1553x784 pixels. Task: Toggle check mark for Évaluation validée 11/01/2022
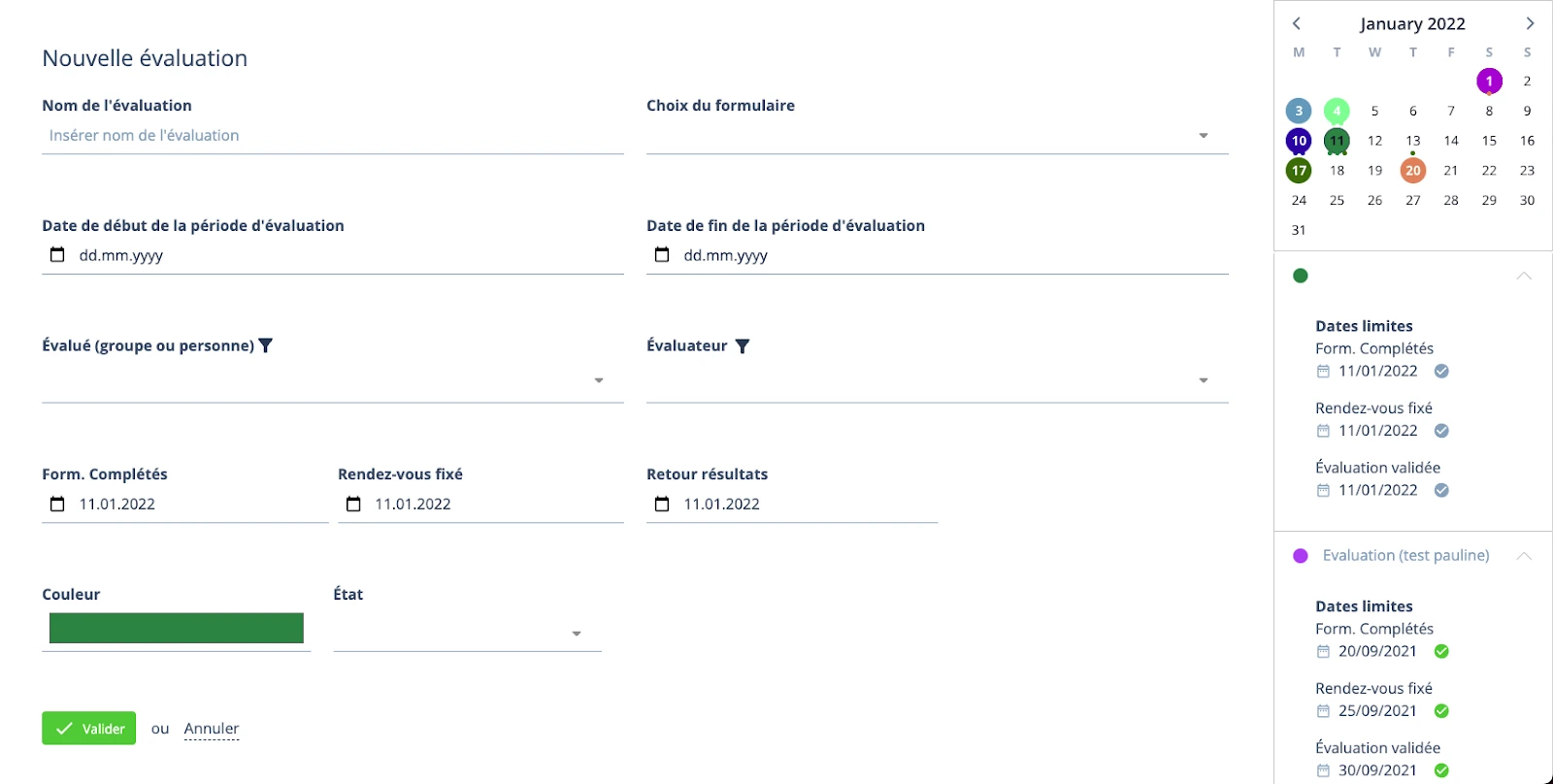(x=1441, y=490)
